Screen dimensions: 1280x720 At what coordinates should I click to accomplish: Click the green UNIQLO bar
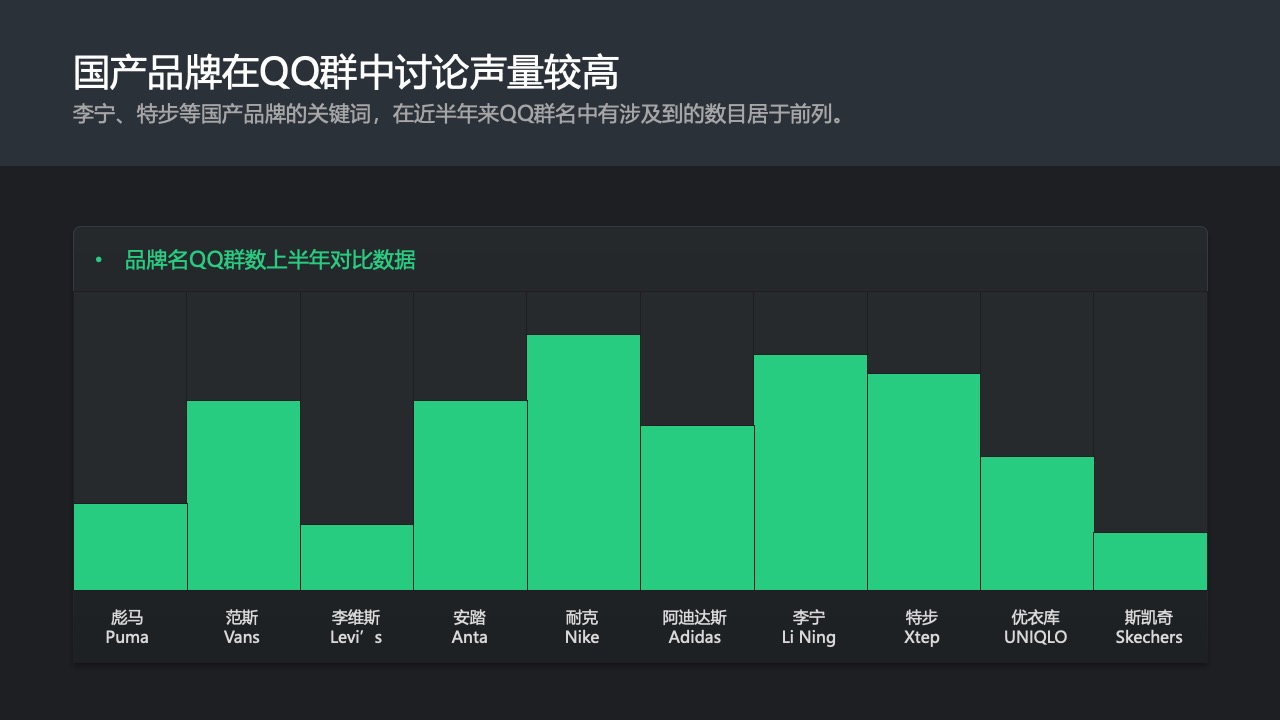click(1037, 524)
